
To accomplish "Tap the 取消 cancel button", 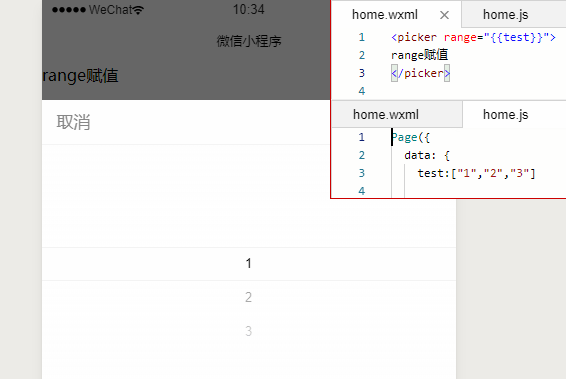I will click(73, 122).
